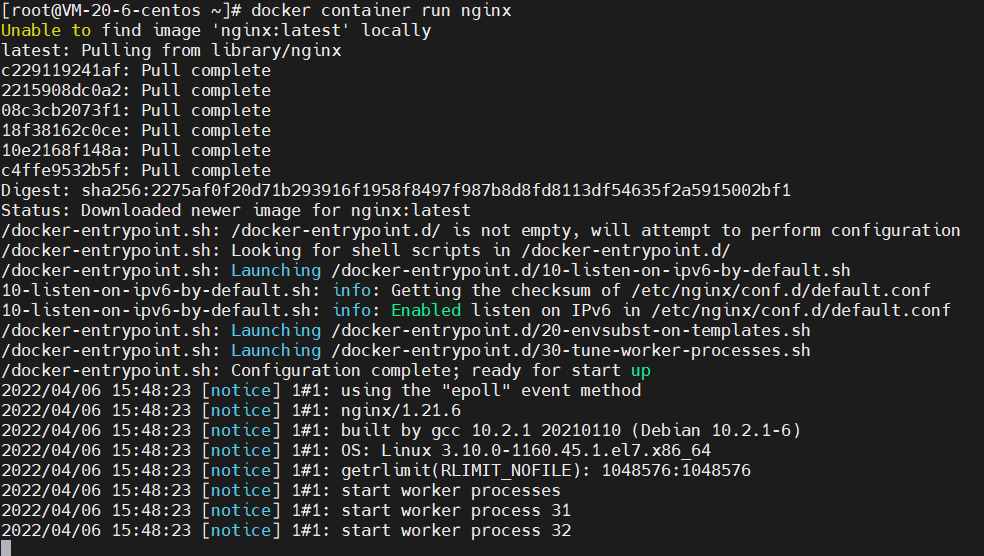Screen dimensions: 984x556
Task: Click the 'Status: Downloaded newer image' line
Action: point(236,211)
